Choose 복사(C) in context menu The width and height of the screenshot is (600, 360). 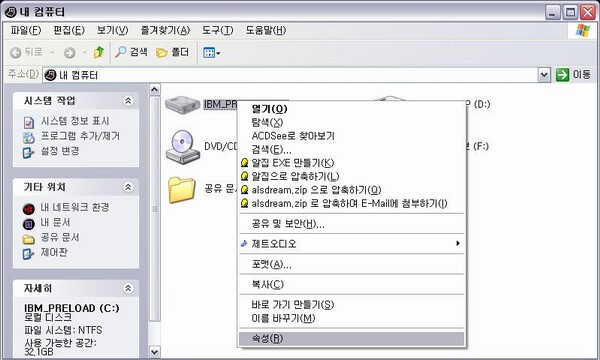(351, 285)
